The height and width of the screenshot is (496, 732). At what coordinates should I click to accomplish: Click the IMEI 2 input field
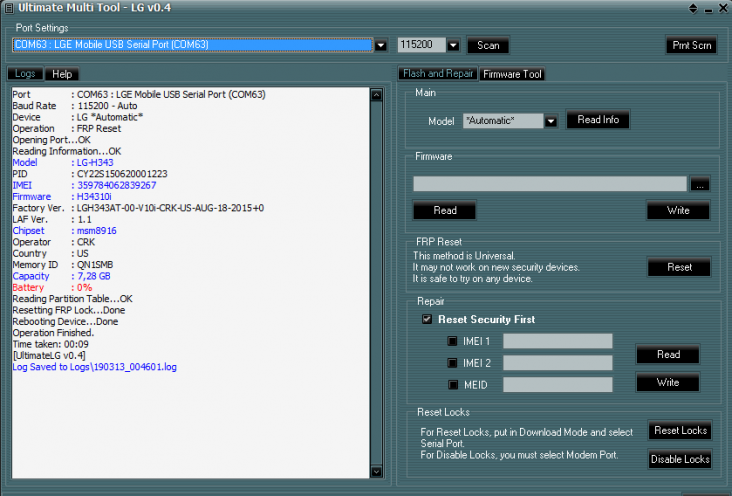coord(558,362)
